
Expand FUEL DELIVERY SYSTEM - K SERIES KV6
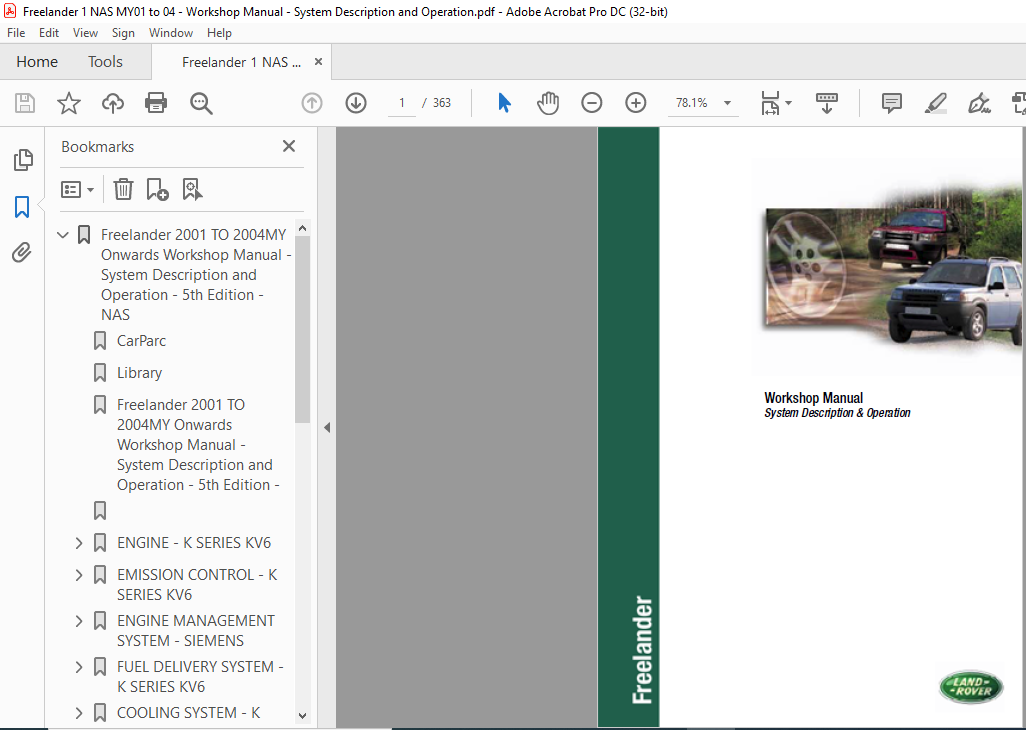click(x=79, y=667)
